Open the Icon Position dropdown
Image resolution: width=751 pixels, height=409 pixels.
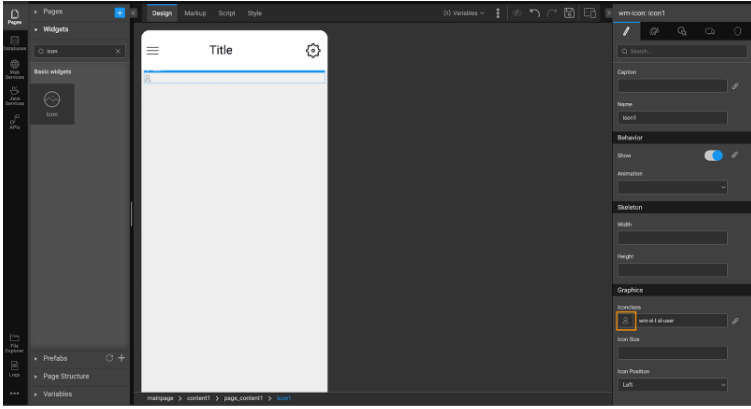coord(672,384)
